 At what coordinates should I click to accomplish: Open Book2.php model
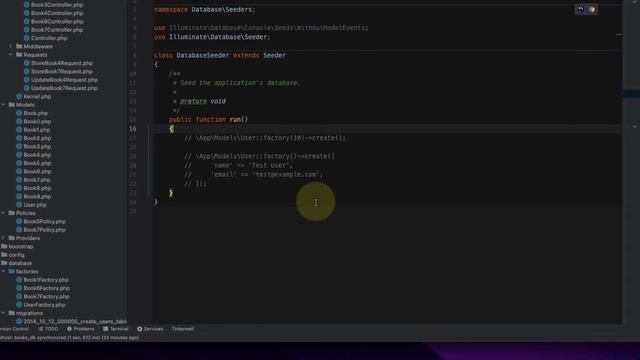[33, 138]
